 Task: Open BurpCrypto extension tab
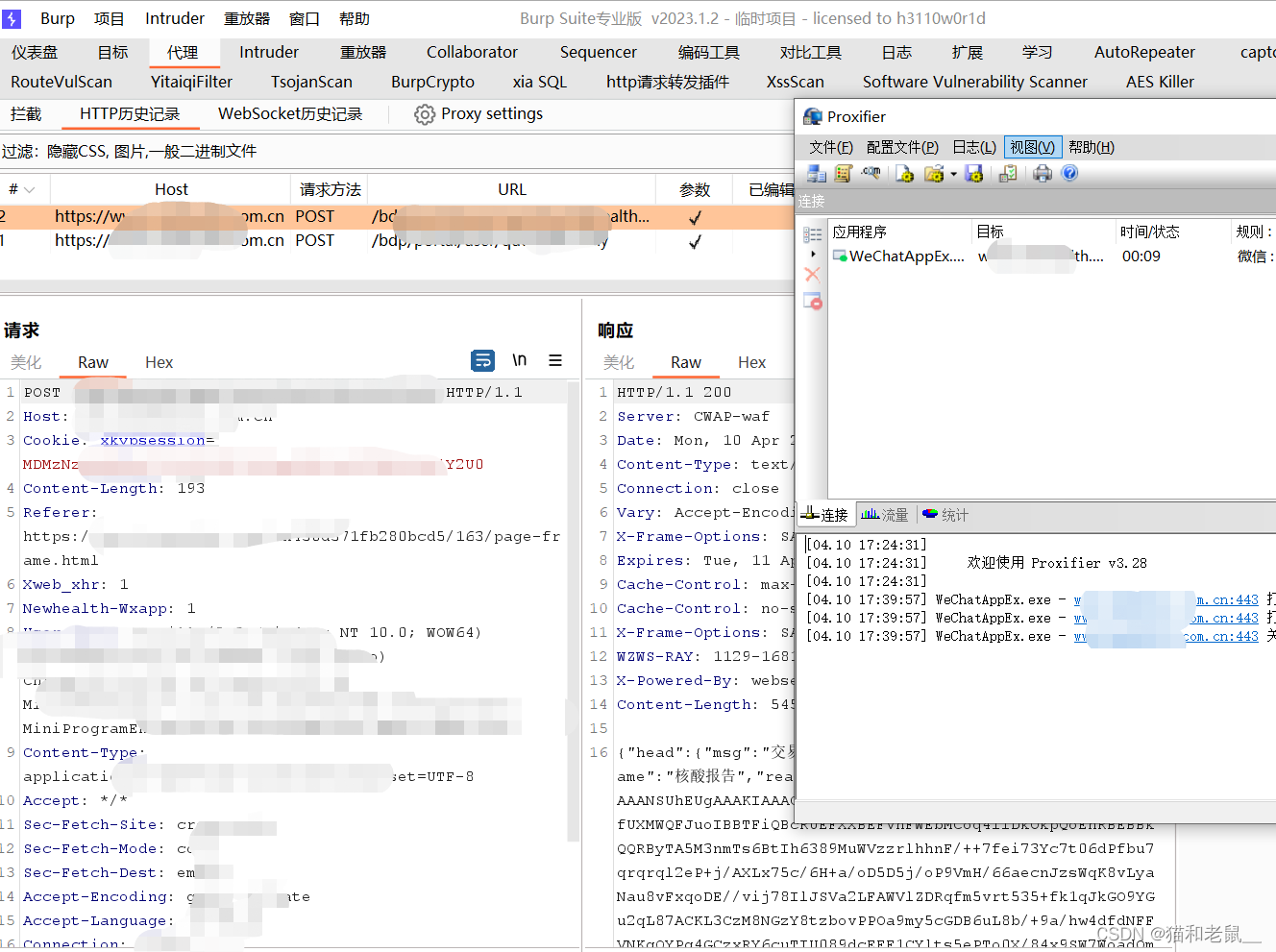tap(432, 82)
